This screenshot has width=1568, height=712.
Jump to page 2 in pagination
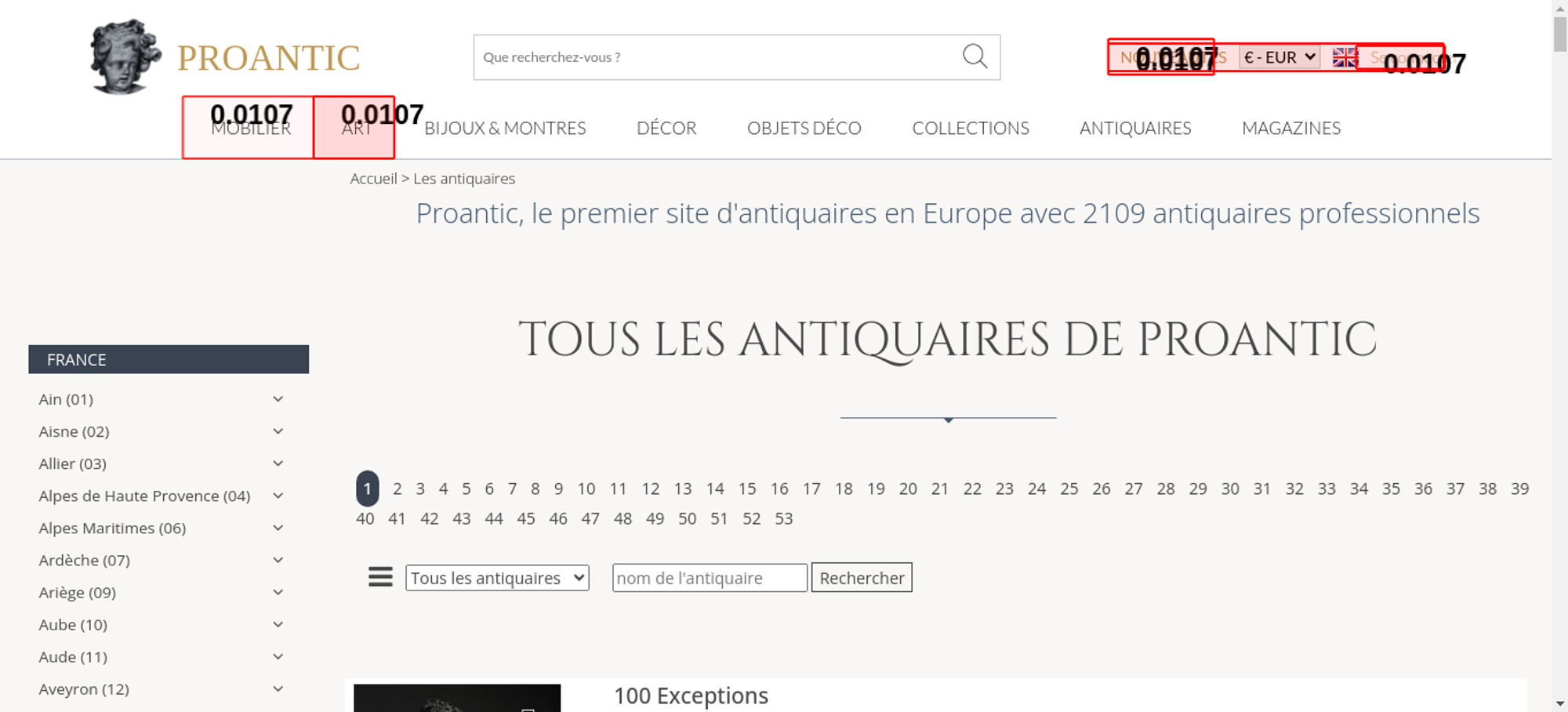point(397,489)
